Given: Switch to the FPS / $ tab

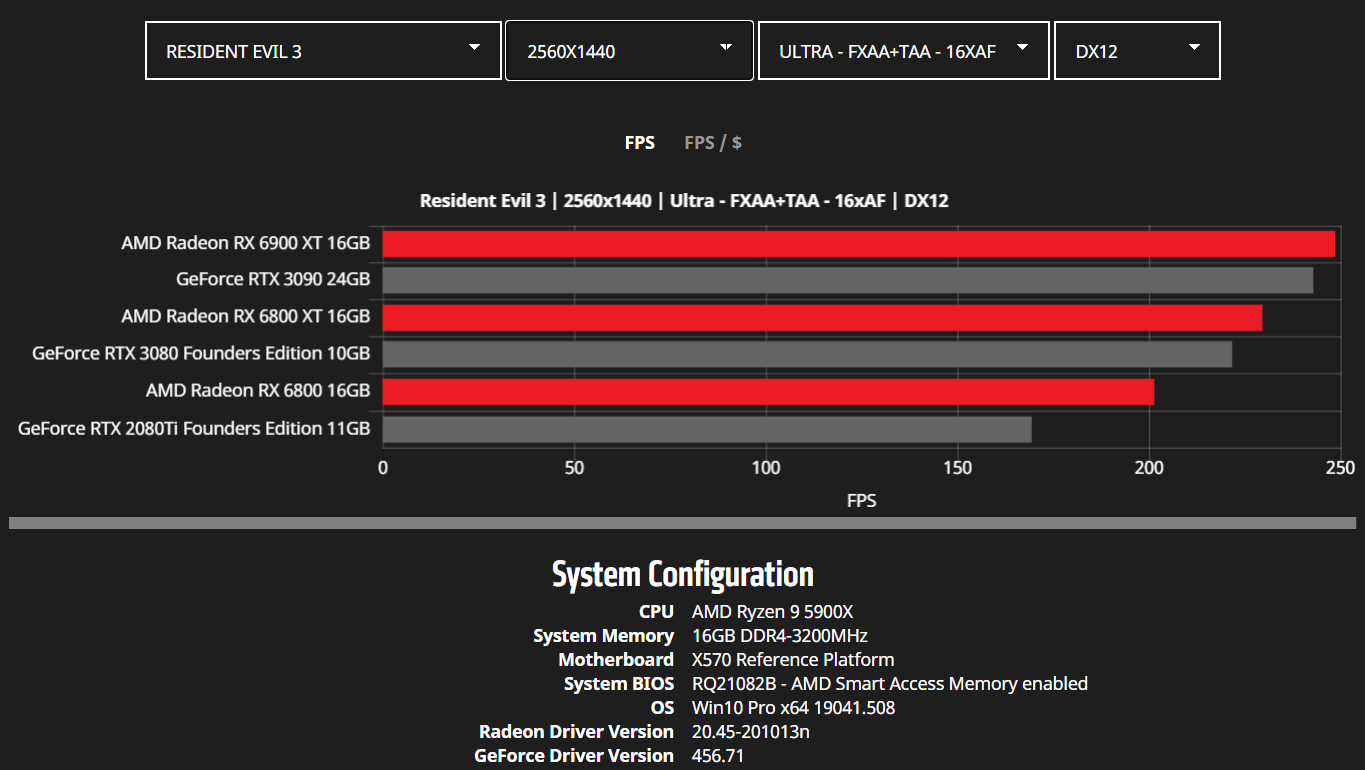Looking at the screenshot, I should tap(713, 143).
